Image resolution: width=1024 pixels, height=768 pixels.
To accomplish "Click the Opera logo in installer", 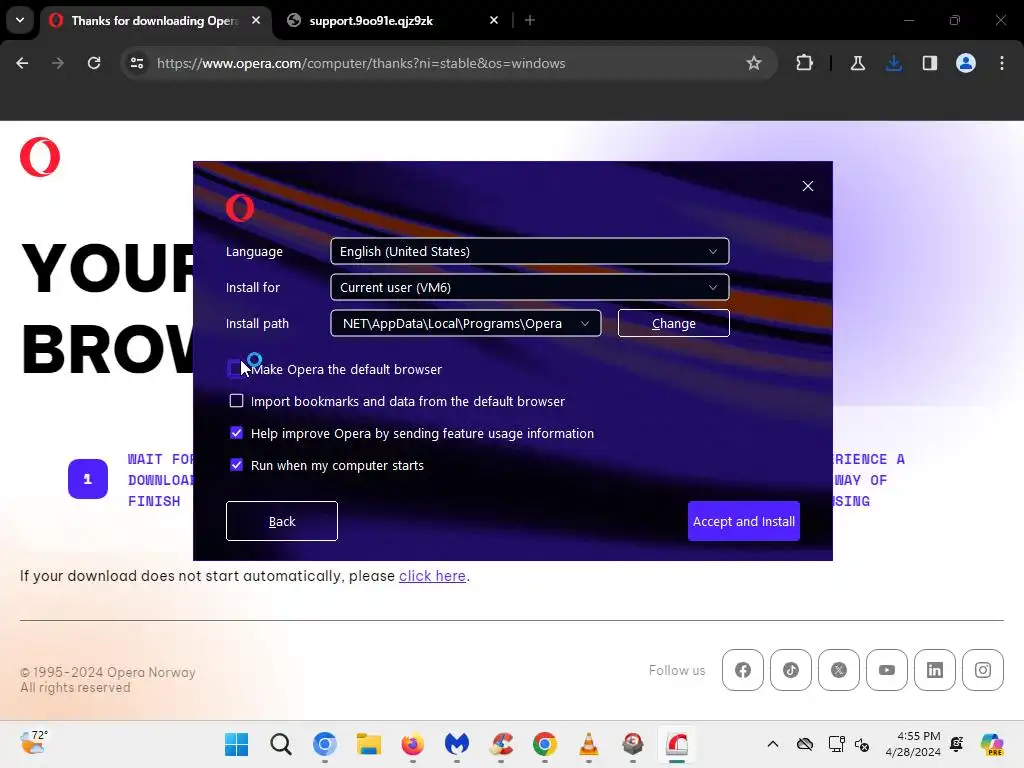I will tap(240, 208).
